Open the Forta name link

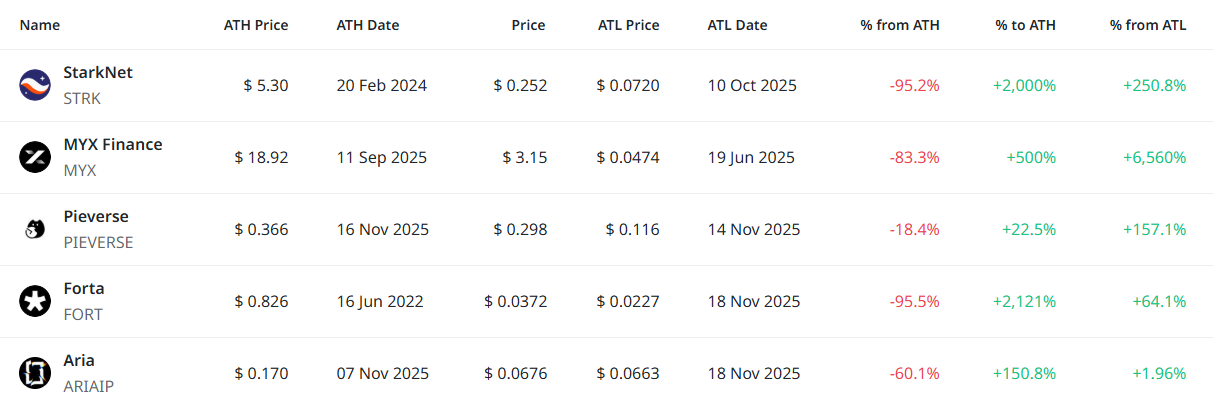coord(84,289)
